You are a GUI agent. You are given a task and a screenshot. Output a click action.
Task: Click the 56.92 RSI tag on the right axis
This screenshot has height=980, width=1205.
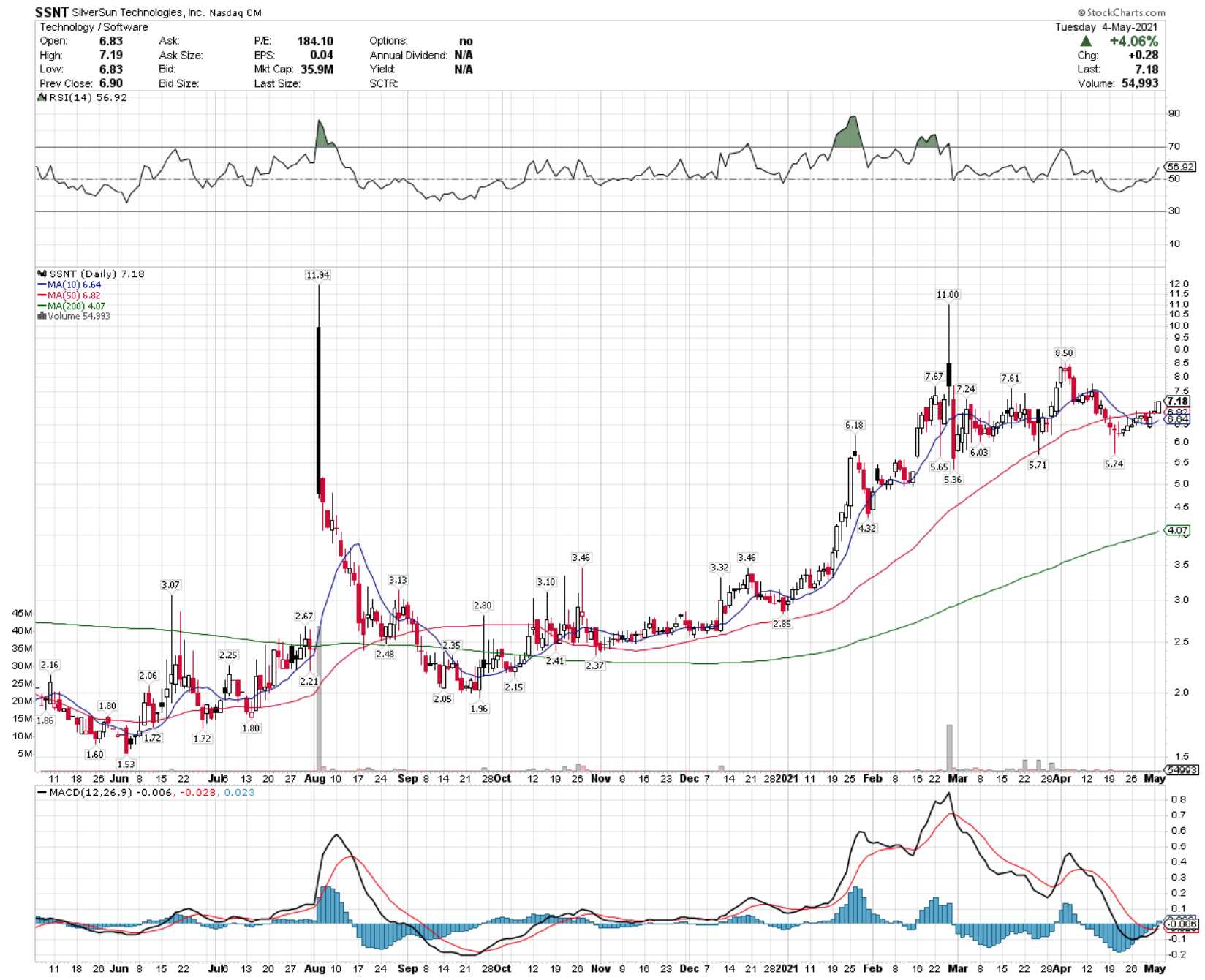(1181, 167)
